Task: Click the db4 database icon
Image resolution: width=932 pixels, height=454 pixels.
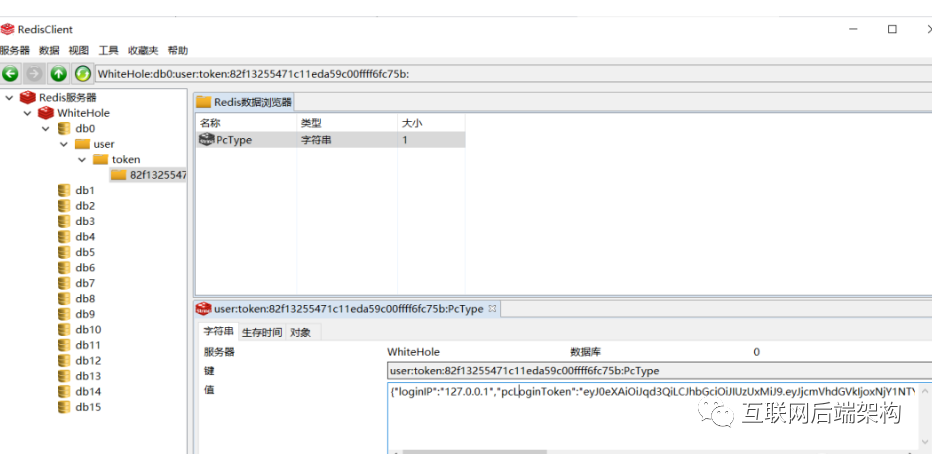Action: [x=64, y=237]
